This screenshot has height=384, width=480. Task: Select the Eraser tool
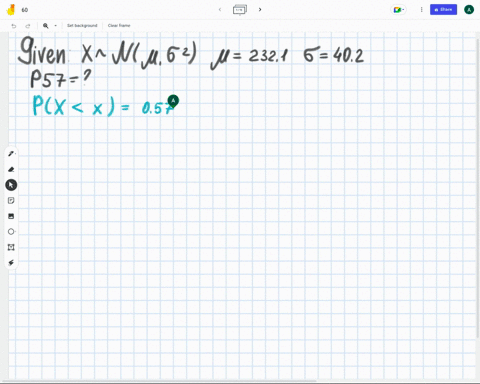coord(11,169)
